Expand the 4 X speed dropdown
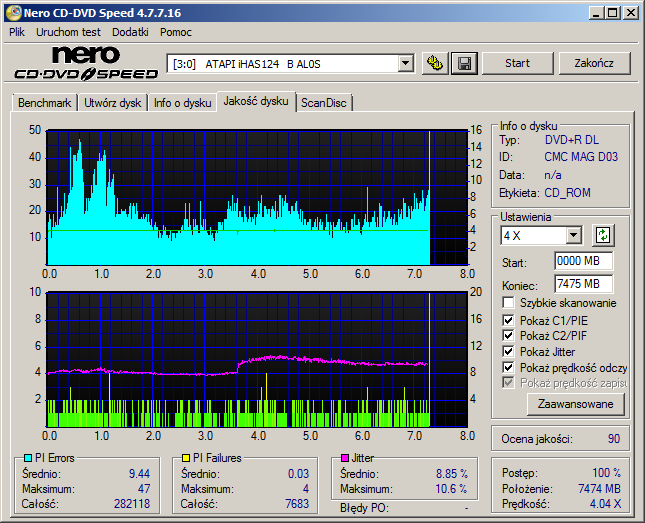The image size is (645, 523). [573, 236]
